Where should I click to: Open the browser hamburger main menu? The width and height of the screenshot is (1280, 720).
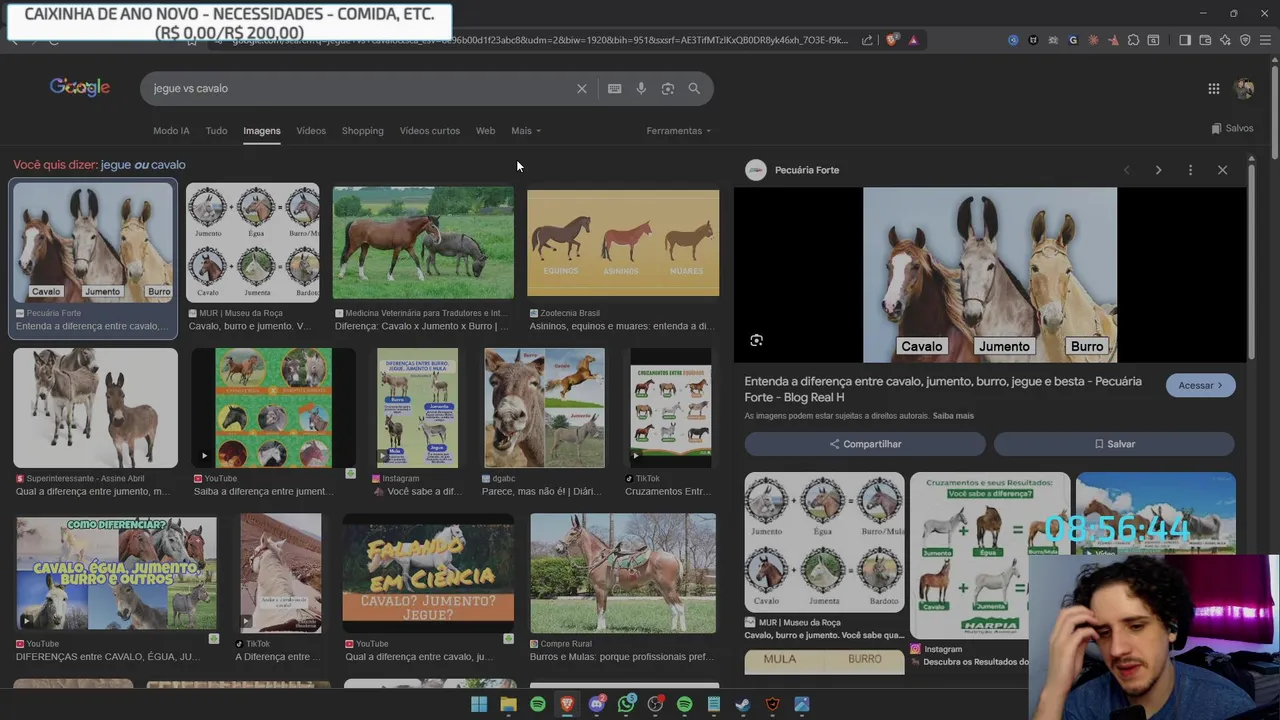click(x=1265, y=40)
